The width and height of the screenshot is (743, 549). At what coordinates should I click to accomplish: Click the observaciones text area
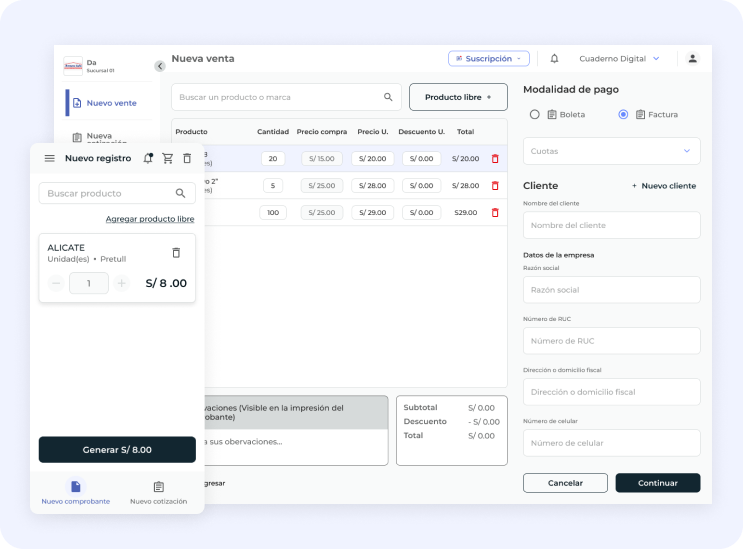pyautogui.click(x=296, y=447)
